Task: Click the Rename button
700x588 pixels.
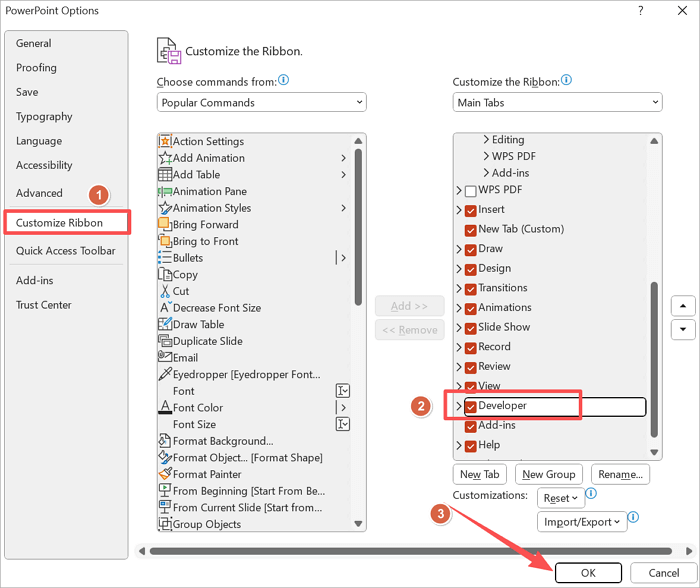Action: pyautogui.click(x=621, y=474)
